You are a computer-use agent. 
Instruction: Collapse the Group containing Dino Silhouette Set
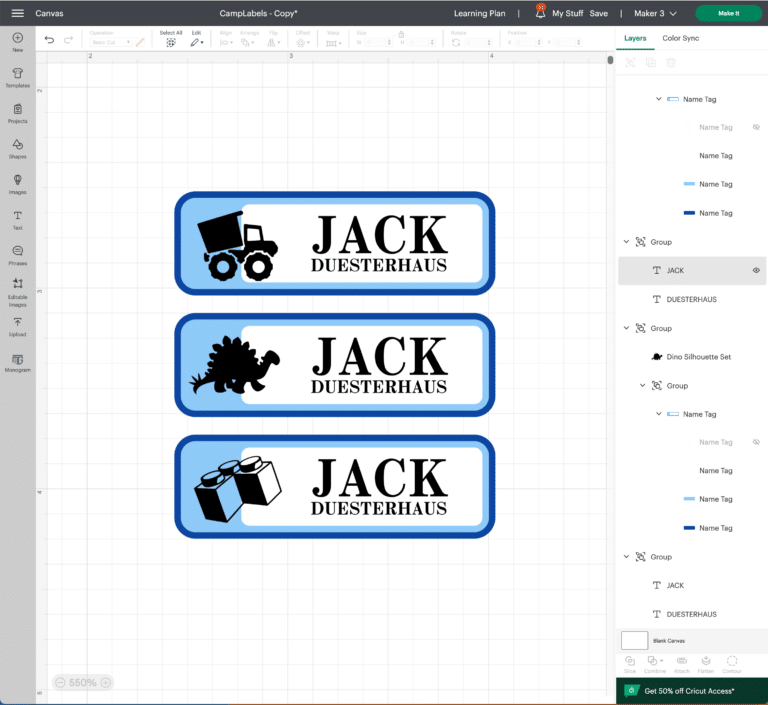(627, 328)
